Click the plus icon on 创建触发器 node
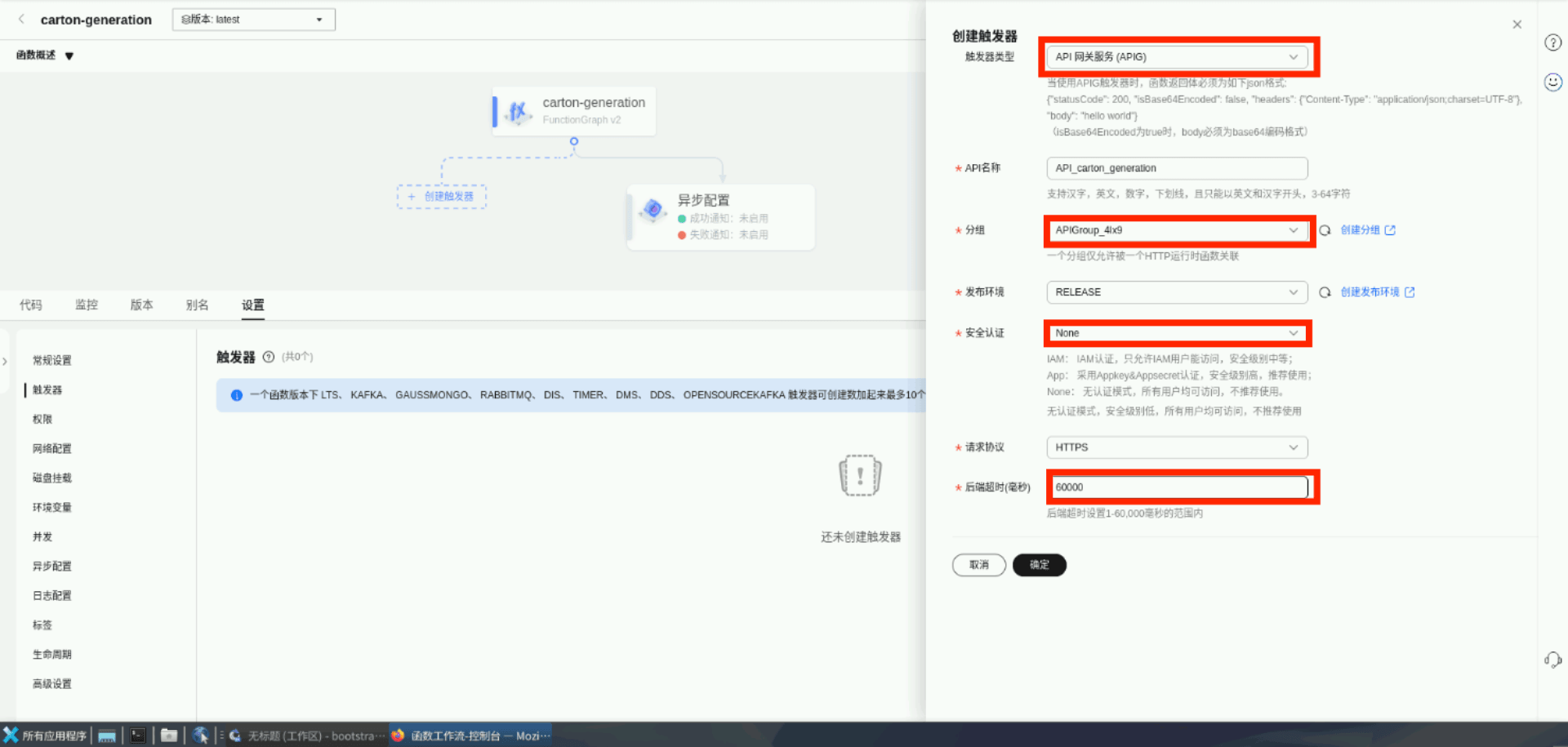The image size is (1568, 747). pos(411,196)
